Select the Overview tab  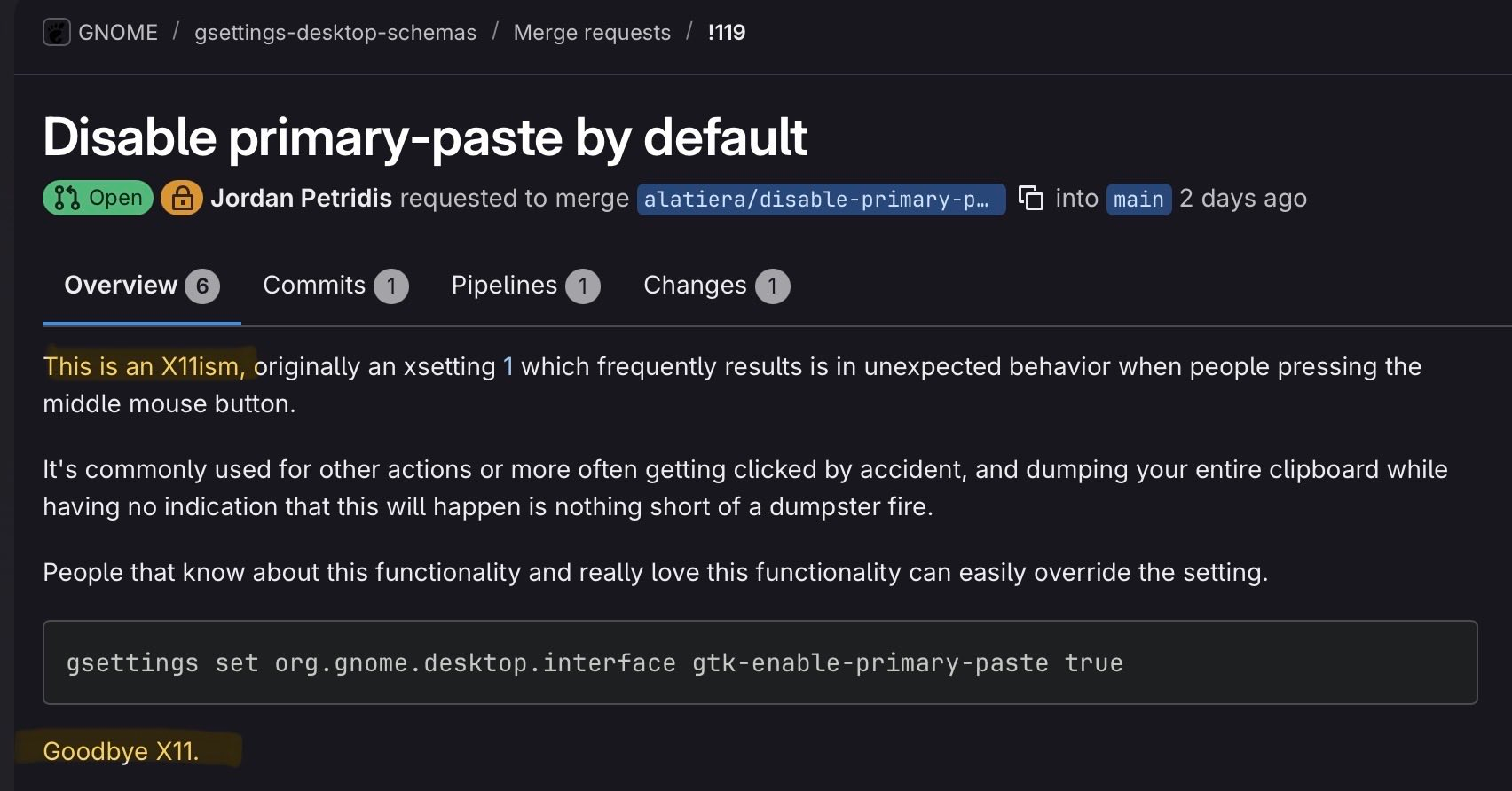121,286
